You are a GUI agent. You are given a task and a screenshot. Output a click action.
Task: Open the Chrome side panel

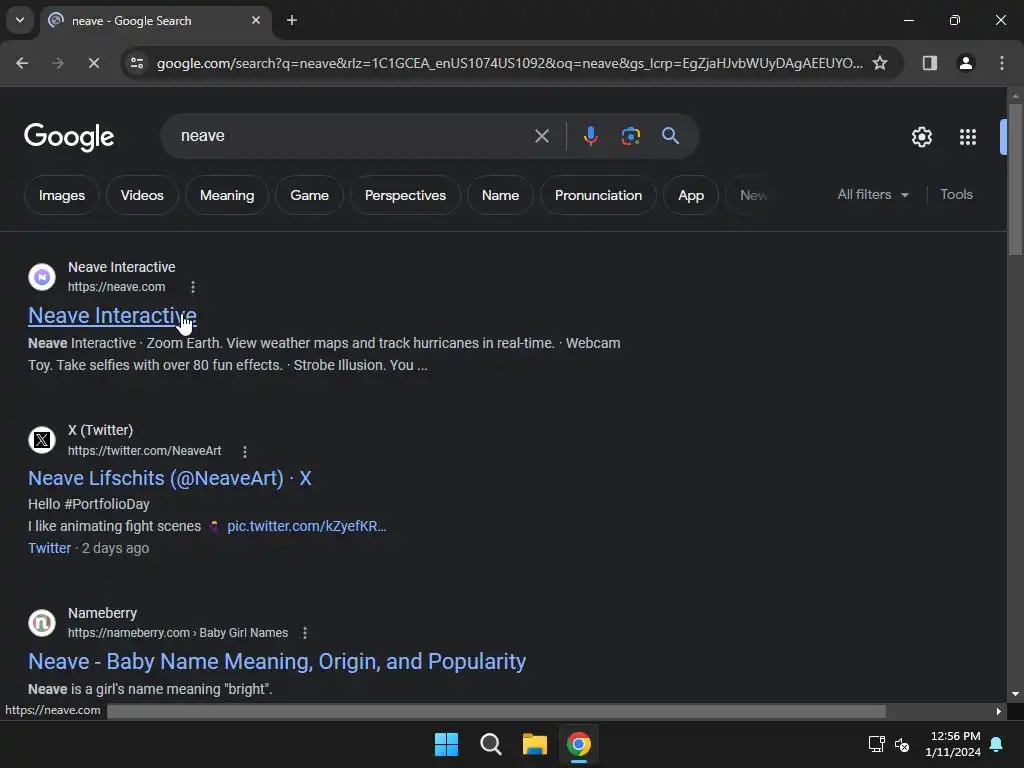tap(929, 63)
